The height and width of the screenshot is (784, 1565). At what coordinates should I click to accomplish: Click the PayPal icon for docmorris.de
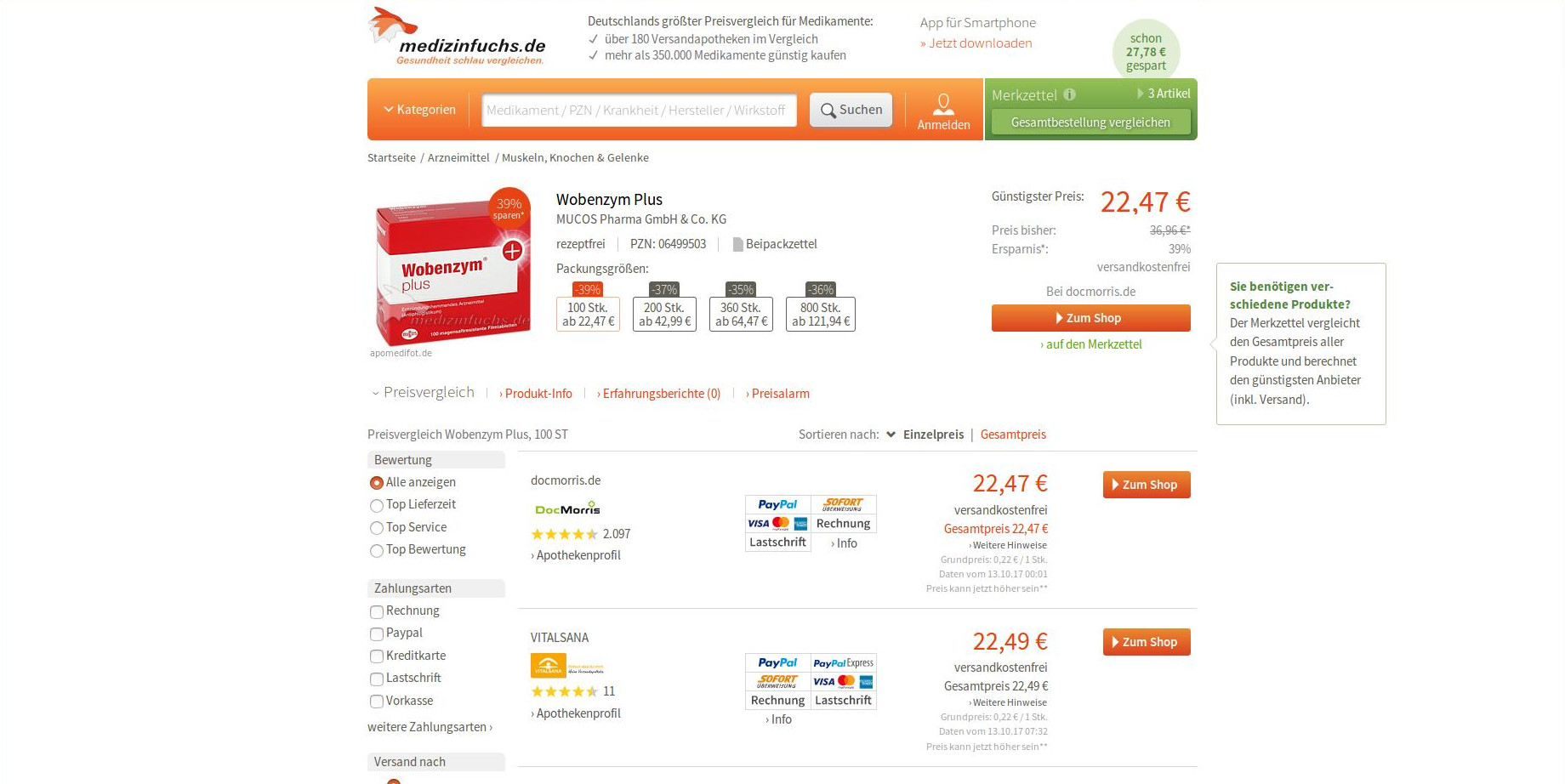pyautogui.click(x=777, y=504)
